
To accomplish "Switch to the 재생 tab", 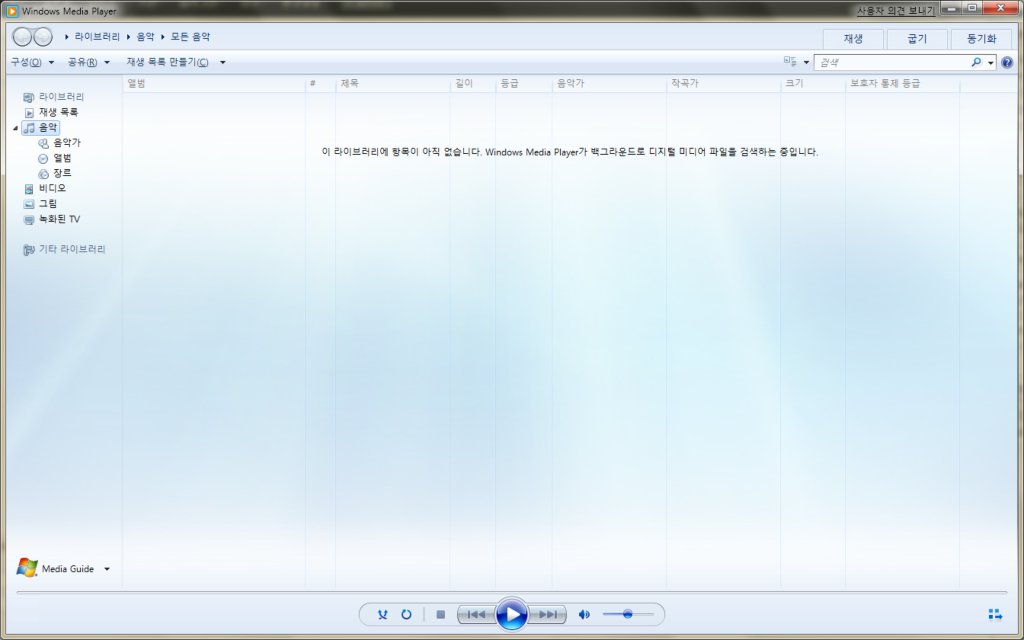I will (x=853, y=39).
